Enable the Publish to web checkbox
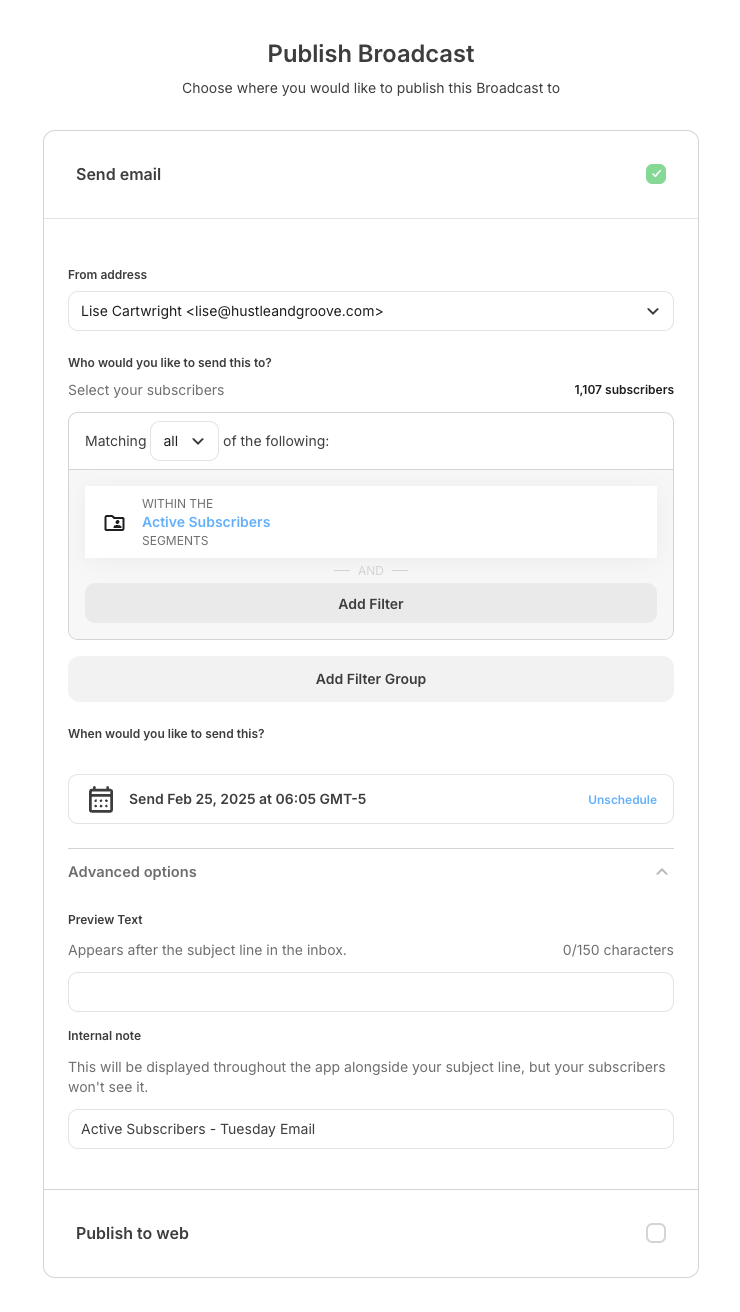740x1312 pixels. pos(656,1233)
